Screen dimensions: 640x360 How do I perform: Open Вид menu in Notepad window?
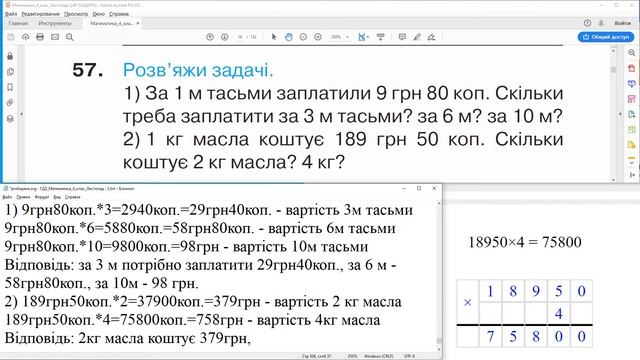(57, 197)
